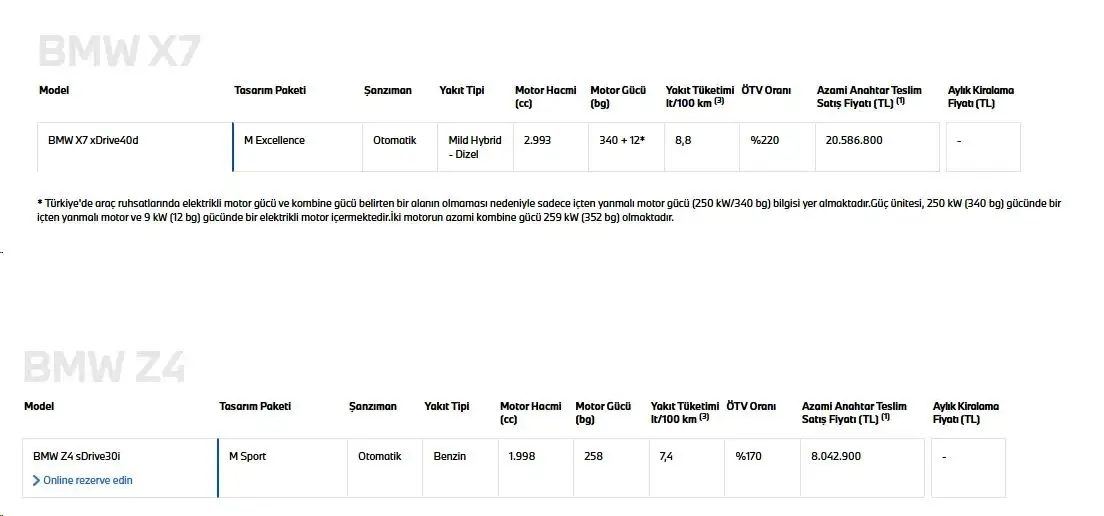
Task: Click the M Excellence design package cell
Action: pyautogui.click(x=298, y=147)
